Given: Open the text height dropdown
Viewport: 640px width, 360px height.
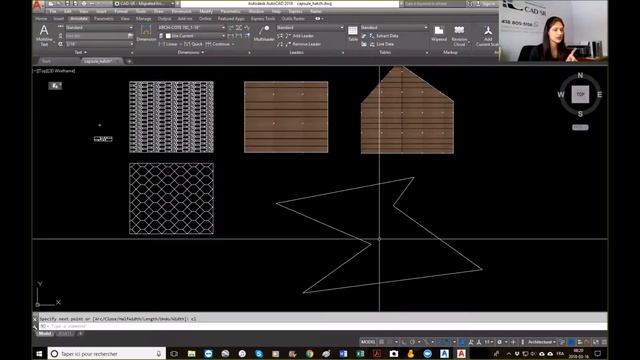Looking at the screenshot, I should click(99, 44).
